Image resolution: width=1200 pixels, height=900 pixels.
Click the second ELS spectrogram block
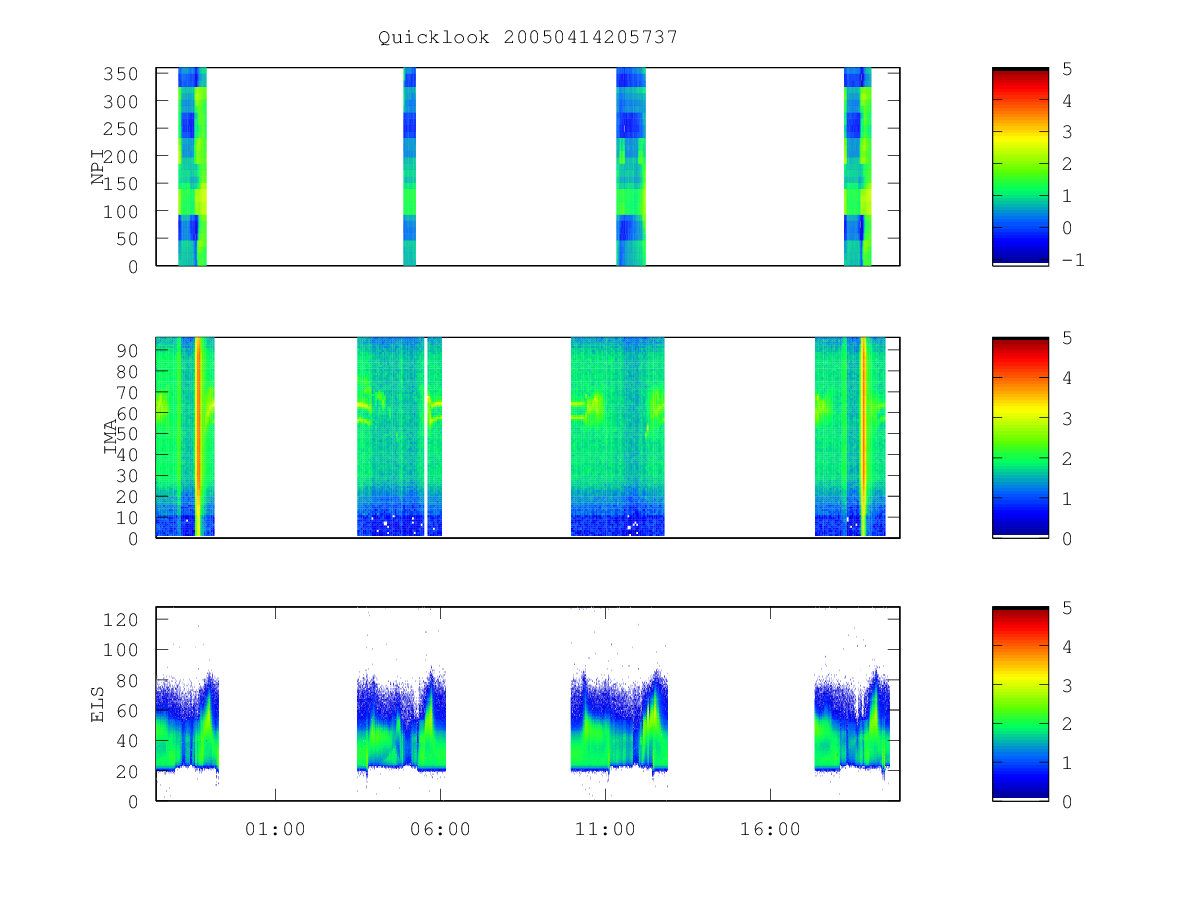pos(401,722)
